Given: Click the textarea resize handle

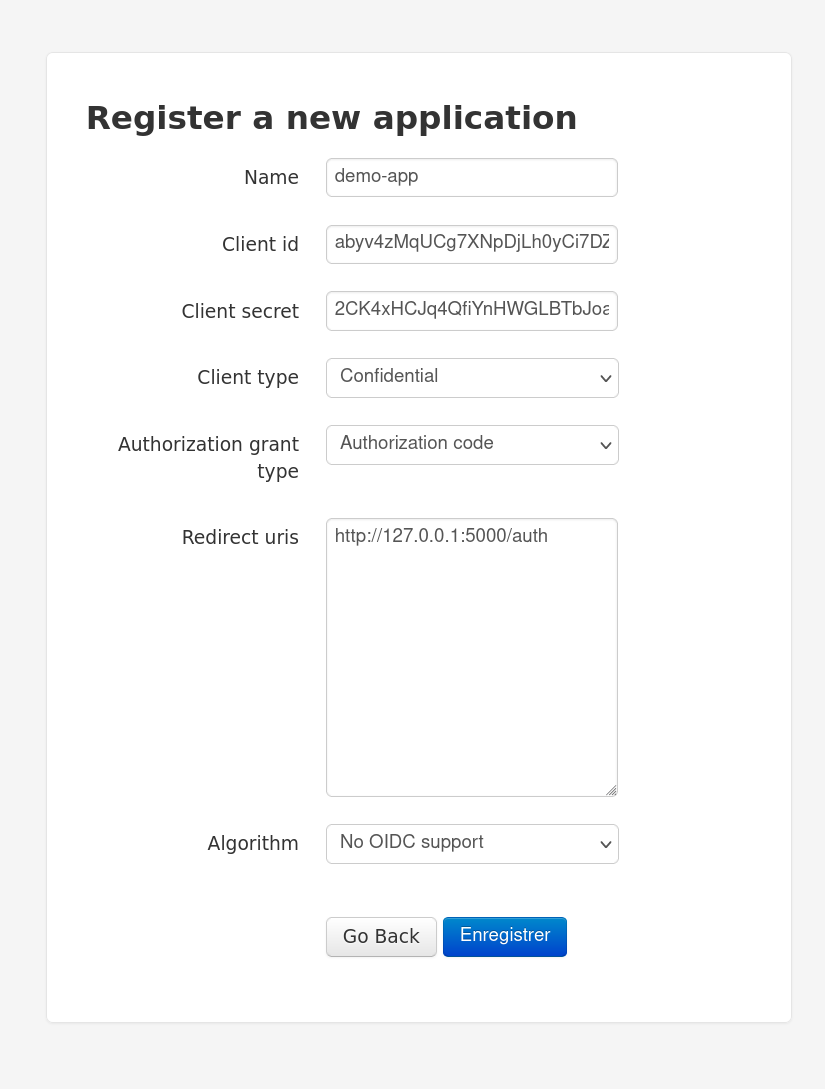Looking at the screenshot, I should (611, 789).
